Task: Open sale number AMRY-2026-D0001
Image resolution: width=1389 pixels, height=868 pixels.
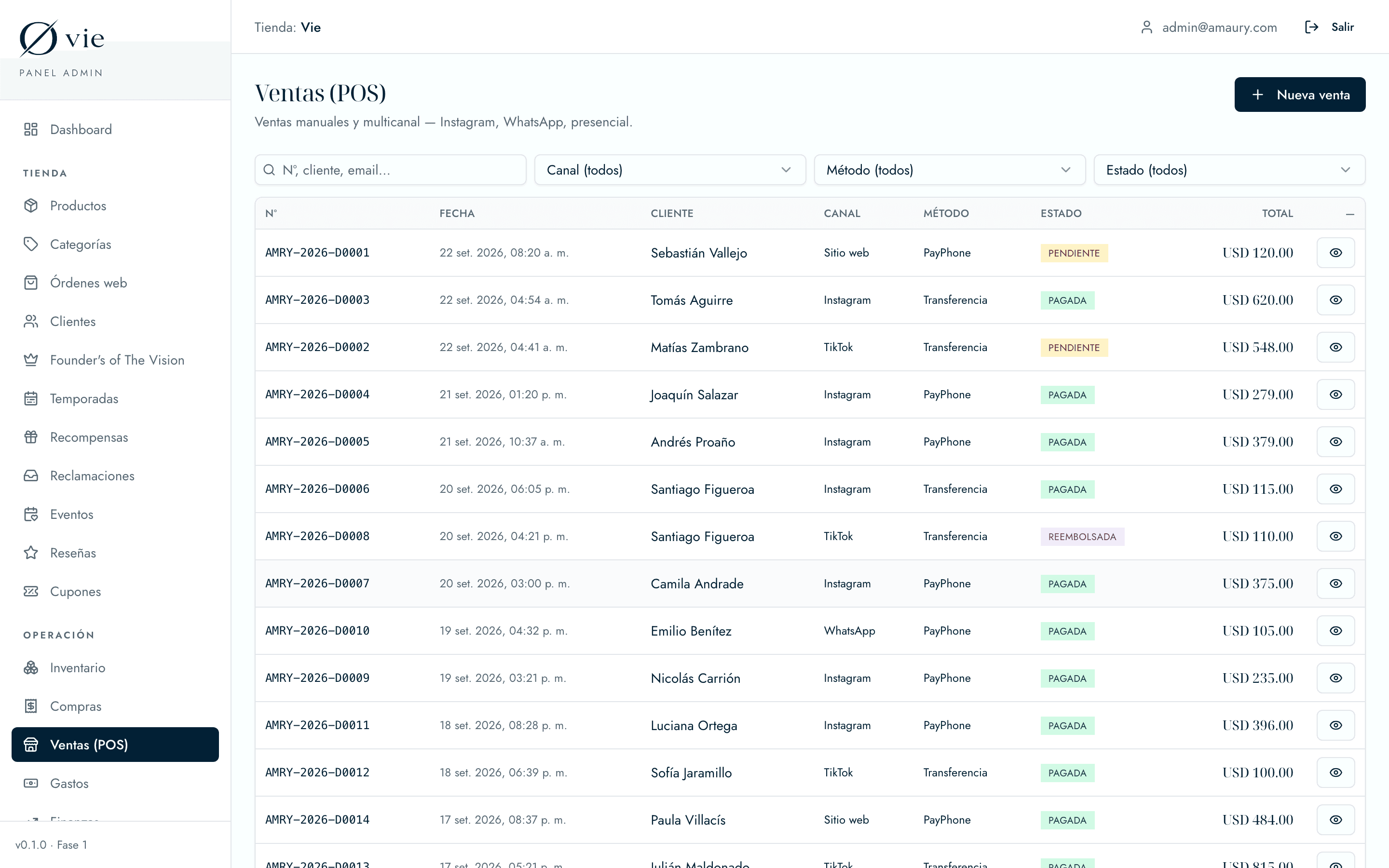Action: (x=317, y=253)
